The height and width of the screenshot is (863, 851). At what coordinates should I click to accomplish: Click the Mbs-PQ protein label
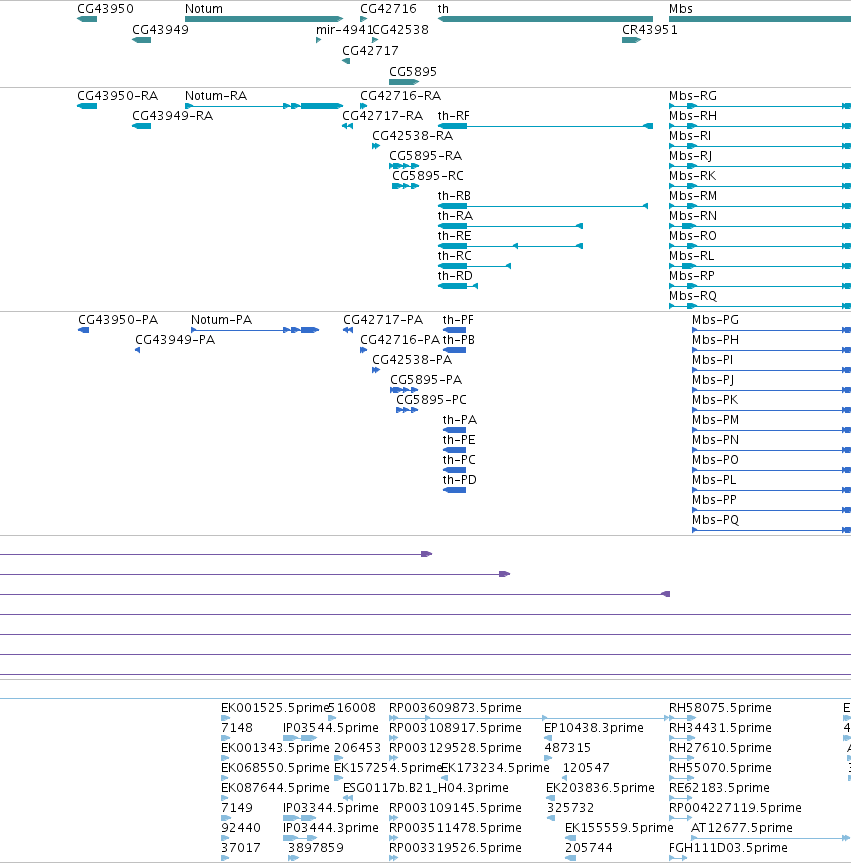coord(715,520)
